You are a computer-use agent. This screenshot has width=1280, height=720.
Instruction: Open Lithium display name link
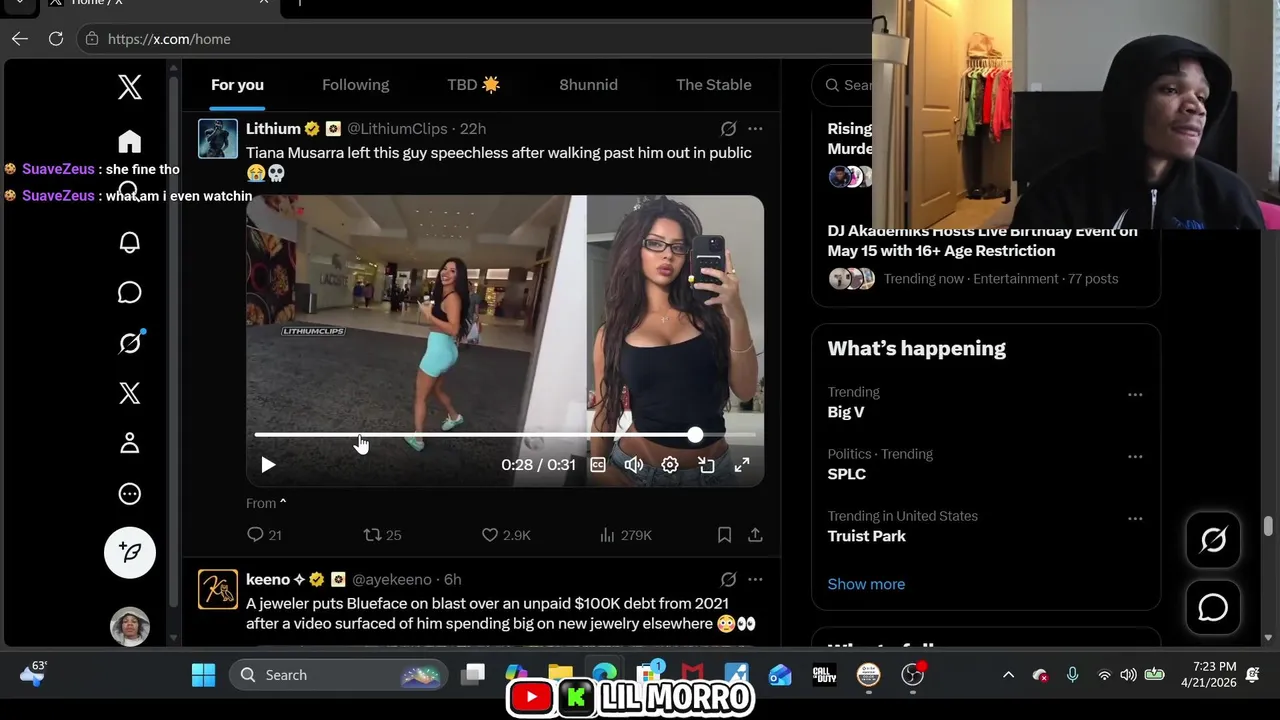(x=273, y=129)
